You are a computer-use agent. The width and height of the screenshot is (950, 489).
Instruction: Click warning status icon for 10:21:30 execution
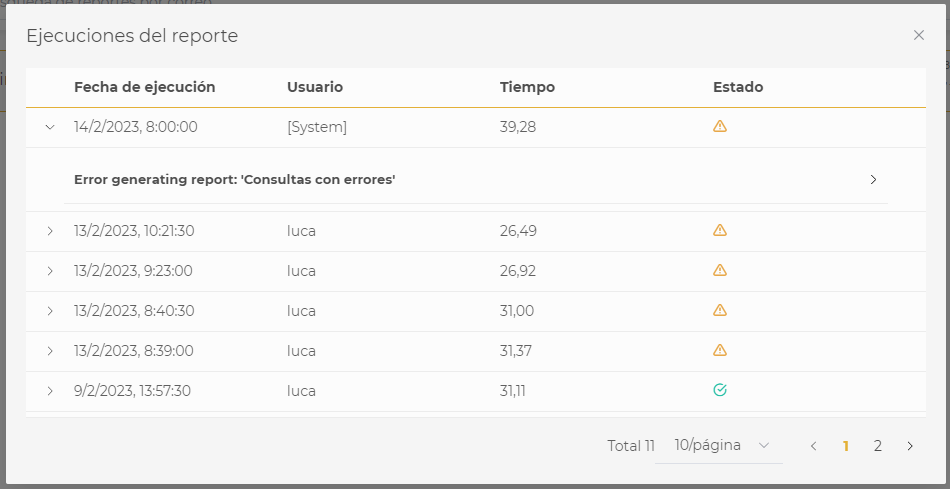tap(720, 231)
